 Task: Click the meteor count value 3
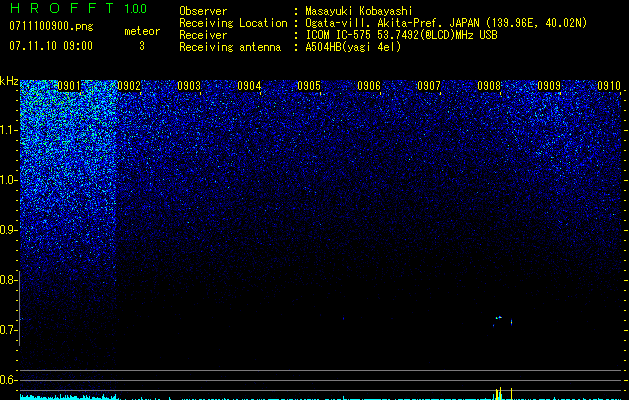[142, 46]
